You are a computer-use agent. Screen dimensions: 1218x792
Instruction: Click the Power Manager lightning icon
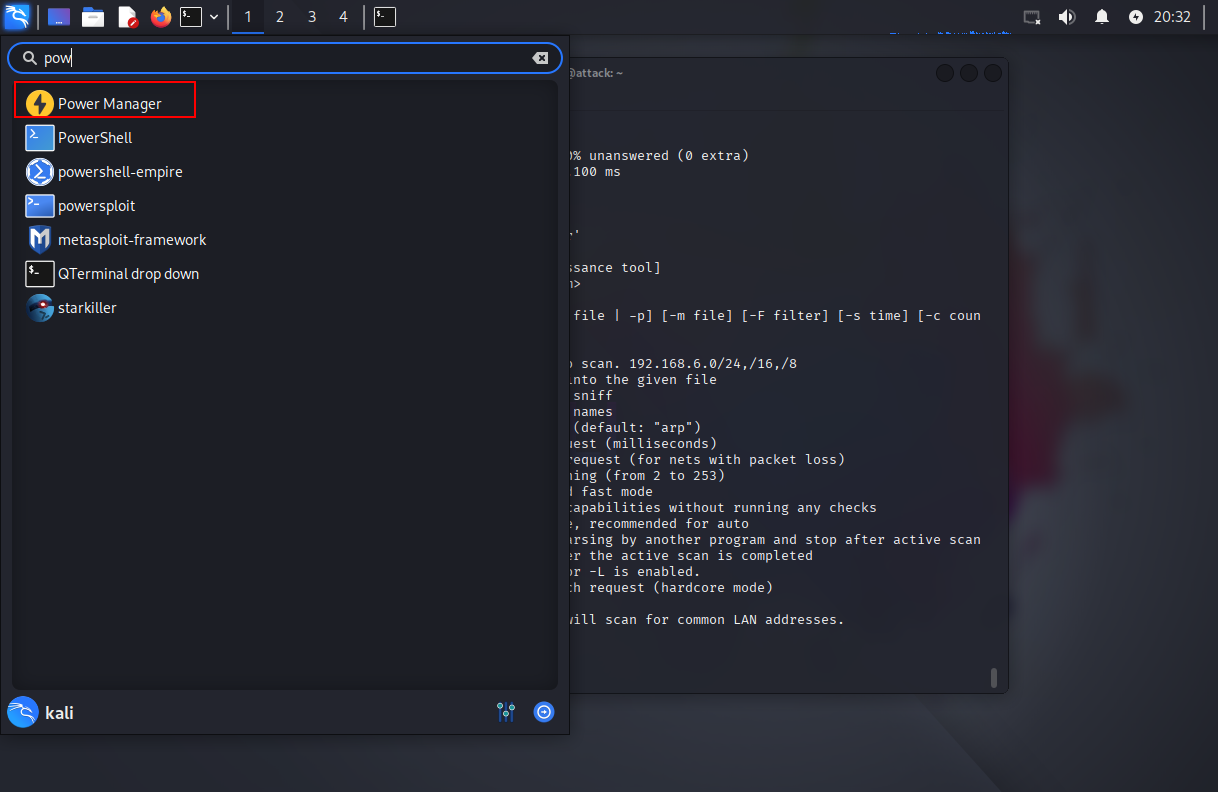point(39,103)
